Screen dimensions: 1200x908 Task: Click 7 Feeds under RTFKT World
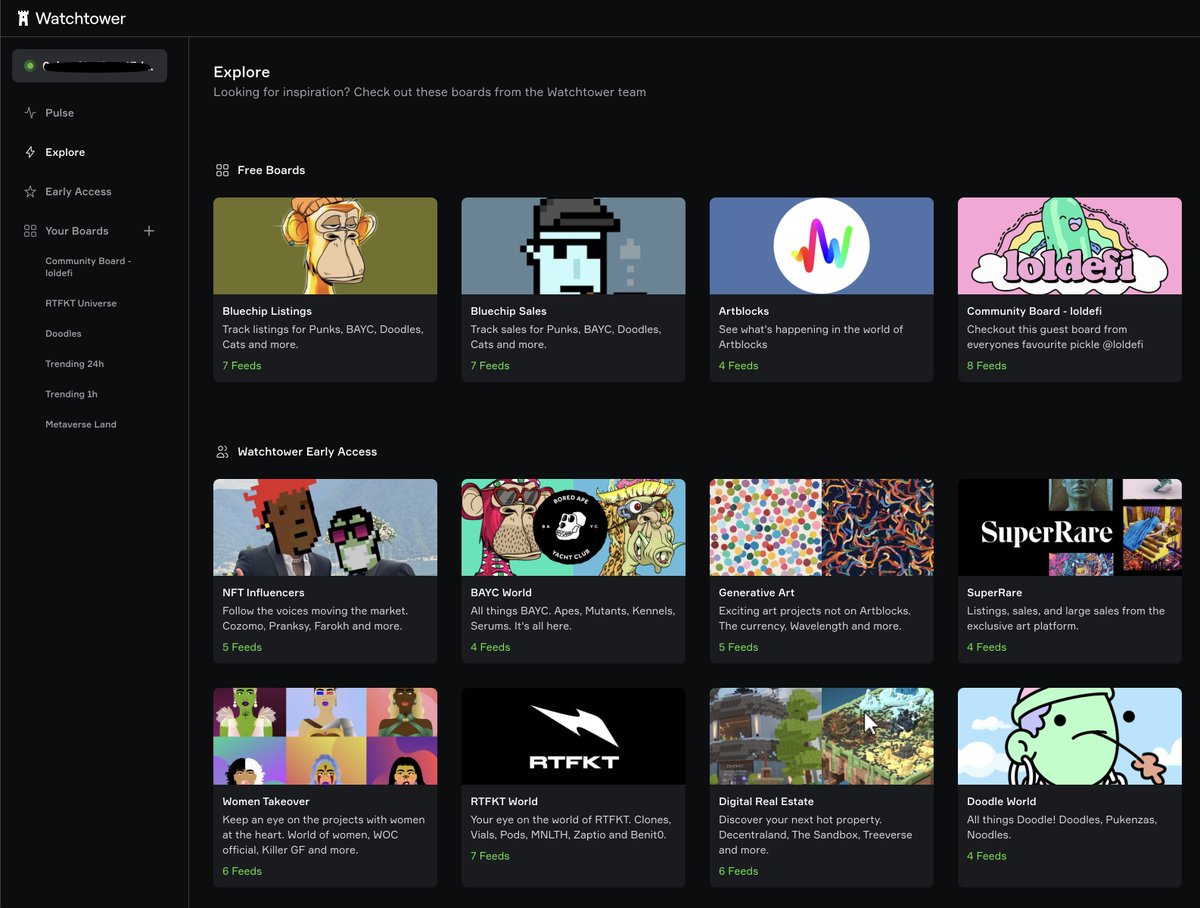tap(490, 856)
